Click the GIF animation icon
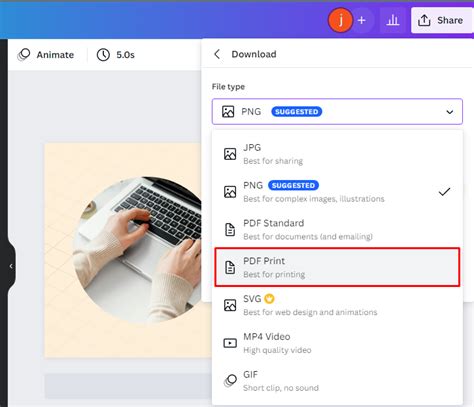This screenshot has height=407, width=474. 230,381
